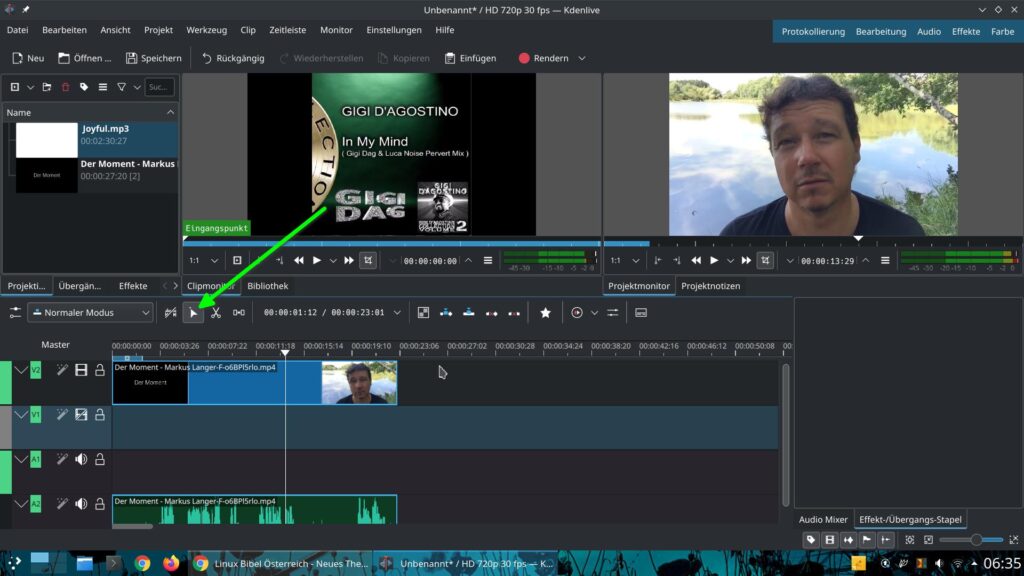Open the clip monitor 1:1 zoom dropdown
This screenshot has height=576, width=1024.
click(x=204, y=261)
